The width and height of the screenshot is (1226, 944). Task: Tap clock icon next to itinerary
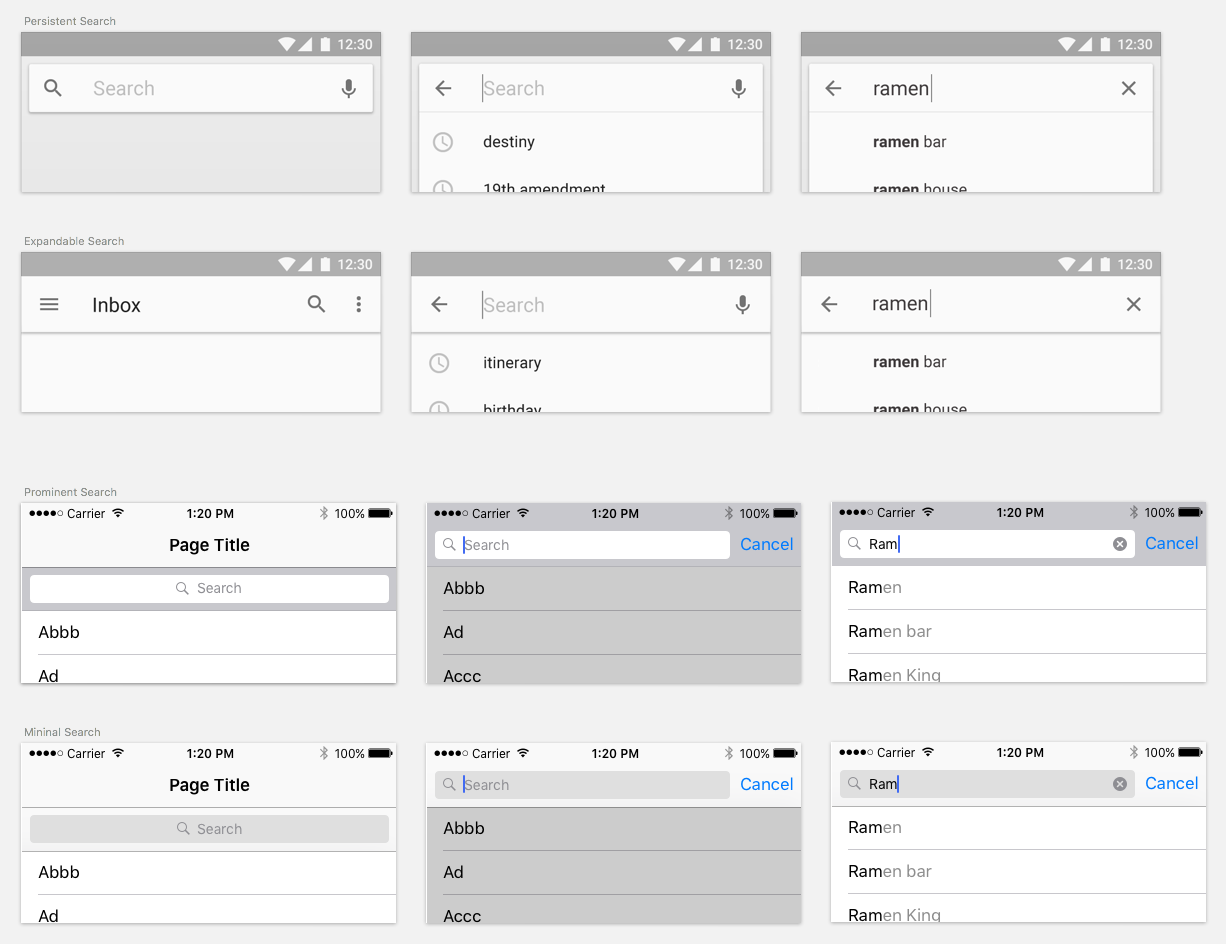[439, 363]
